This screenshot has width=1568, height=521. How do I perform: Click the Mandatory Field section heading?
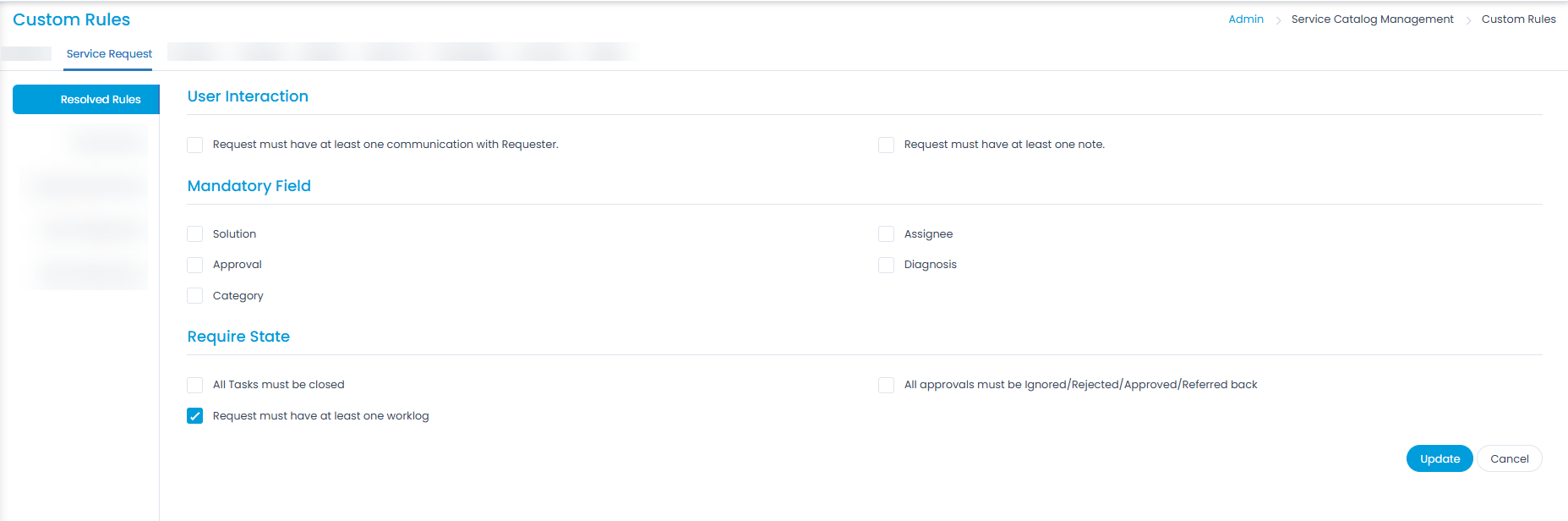pos(249,186)
